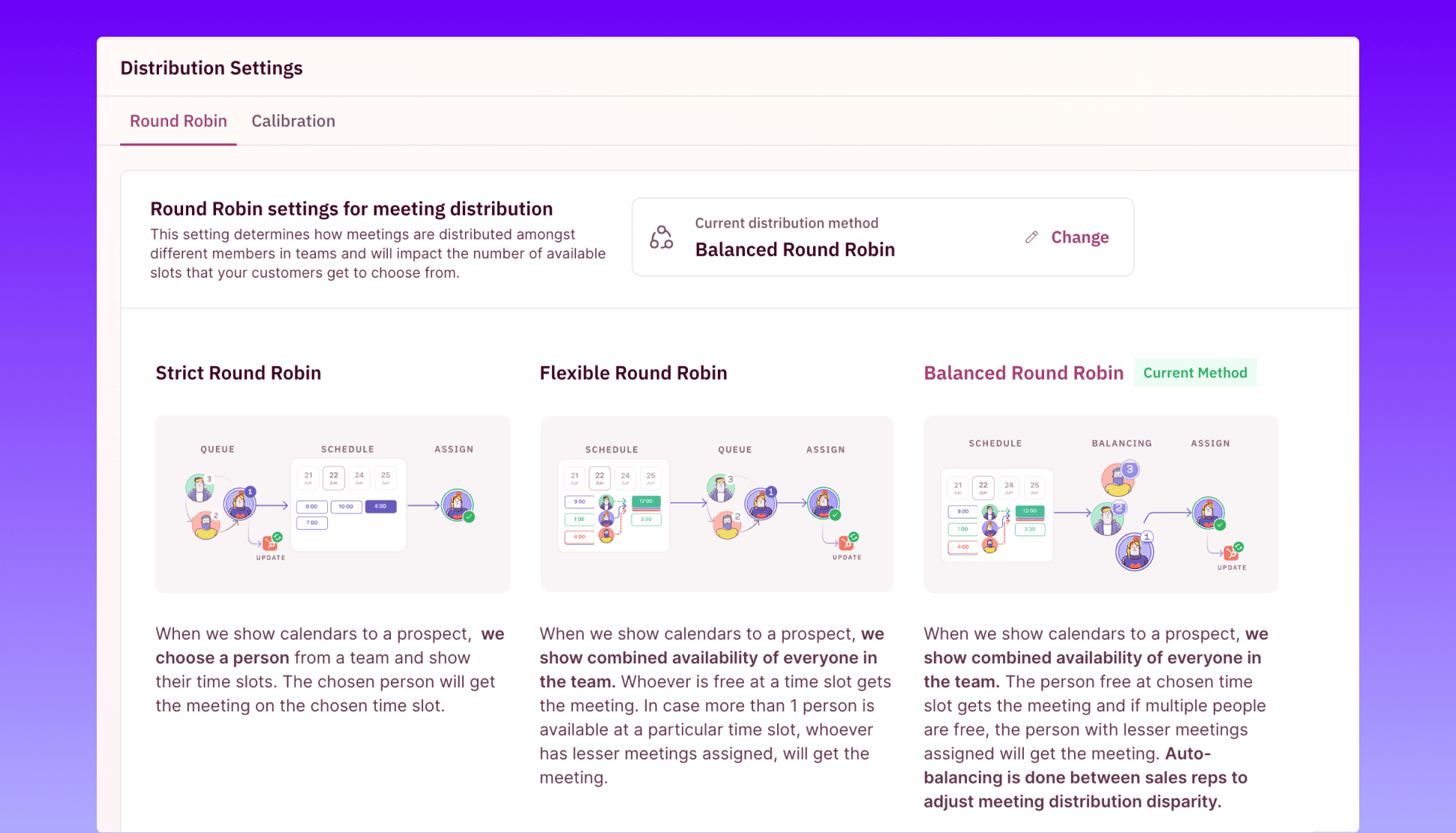Click the Change link
1456x833 pixels.
tap(1079, 237)
